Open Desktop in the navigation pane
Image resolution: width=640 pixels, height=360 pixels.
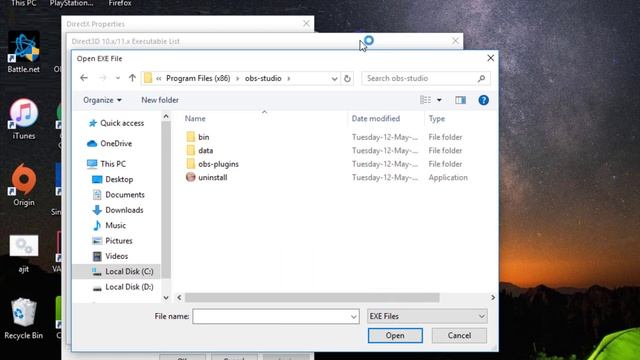pyautogui.click(x=113, y=179)
